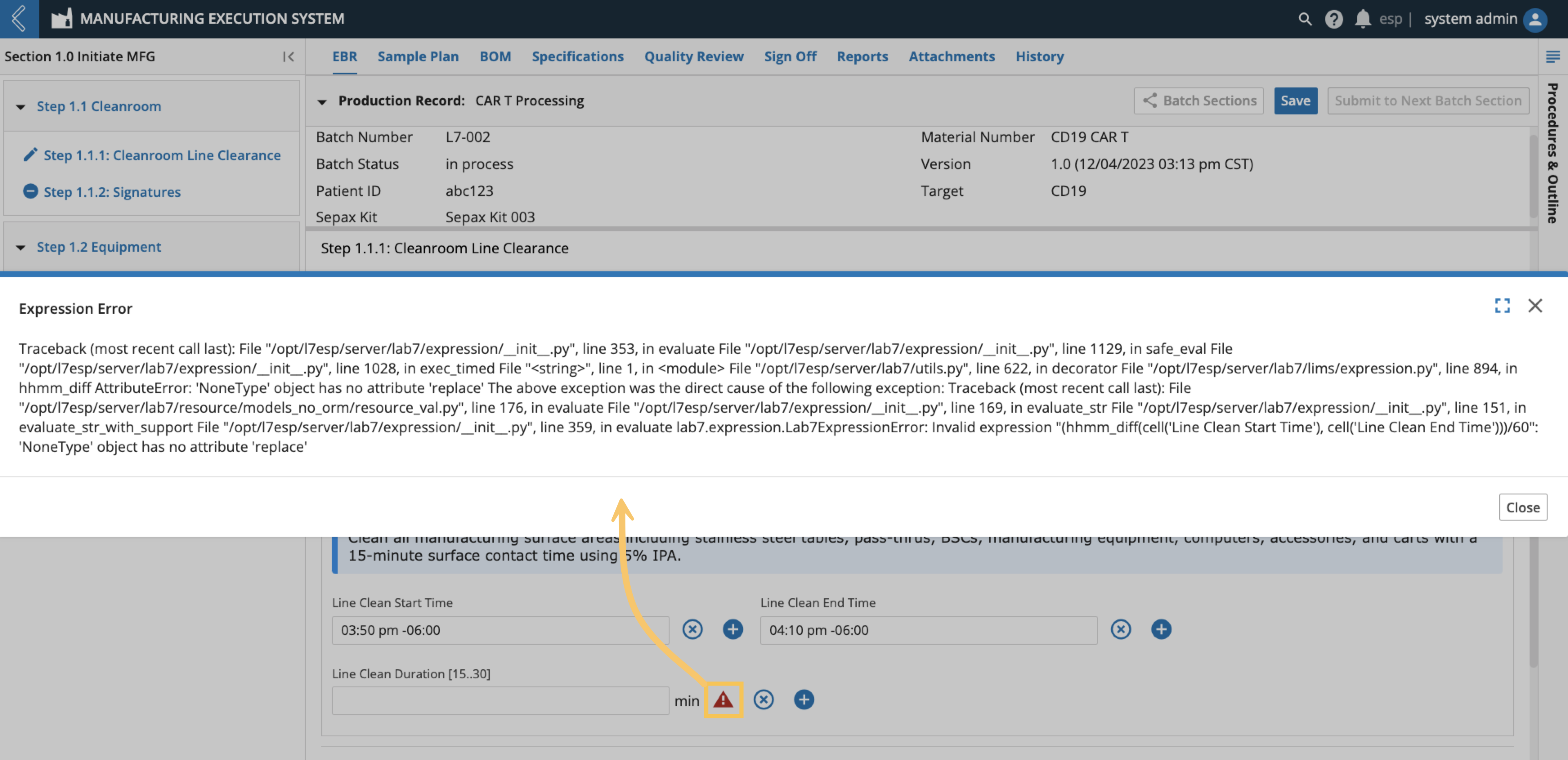Viewport: 1568px width, 760px height.
Task: Collapse the Production Record header triangle
Action: point(322,102)
